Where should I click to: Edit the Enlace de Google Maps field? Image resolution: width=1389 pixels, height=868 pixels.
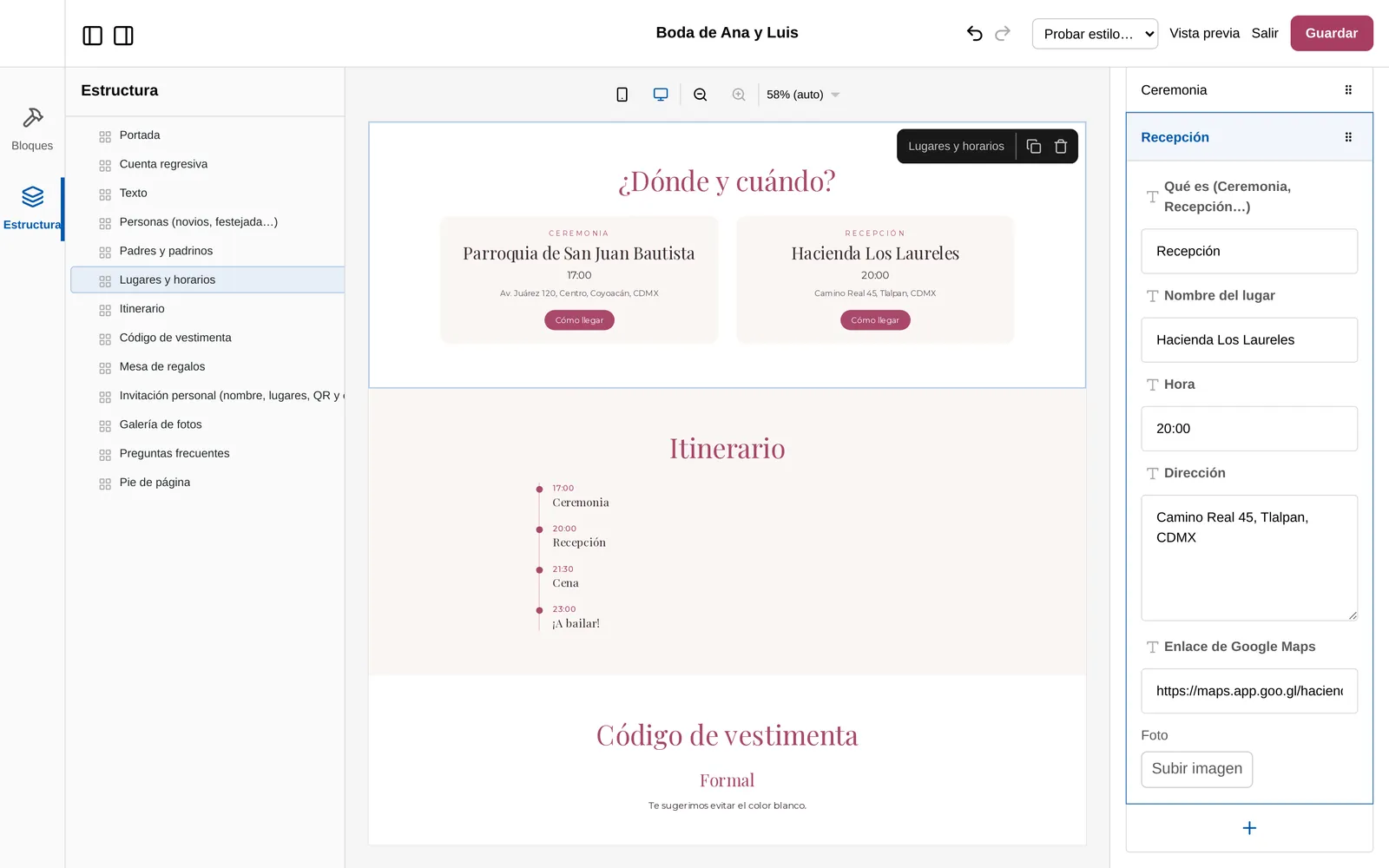coord(1249,691)
